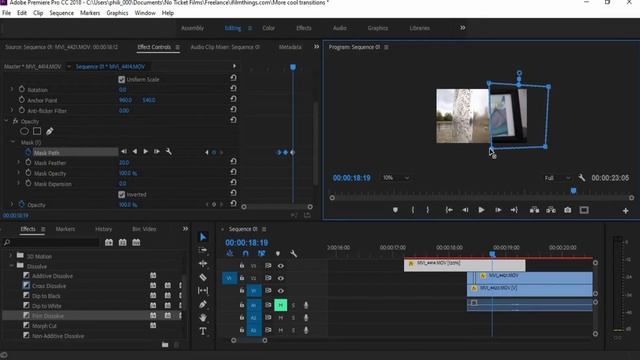Reset Anchor Point parameter
Image resolution: width=640 pixels, height=360 pixels.
pos(233,99)
